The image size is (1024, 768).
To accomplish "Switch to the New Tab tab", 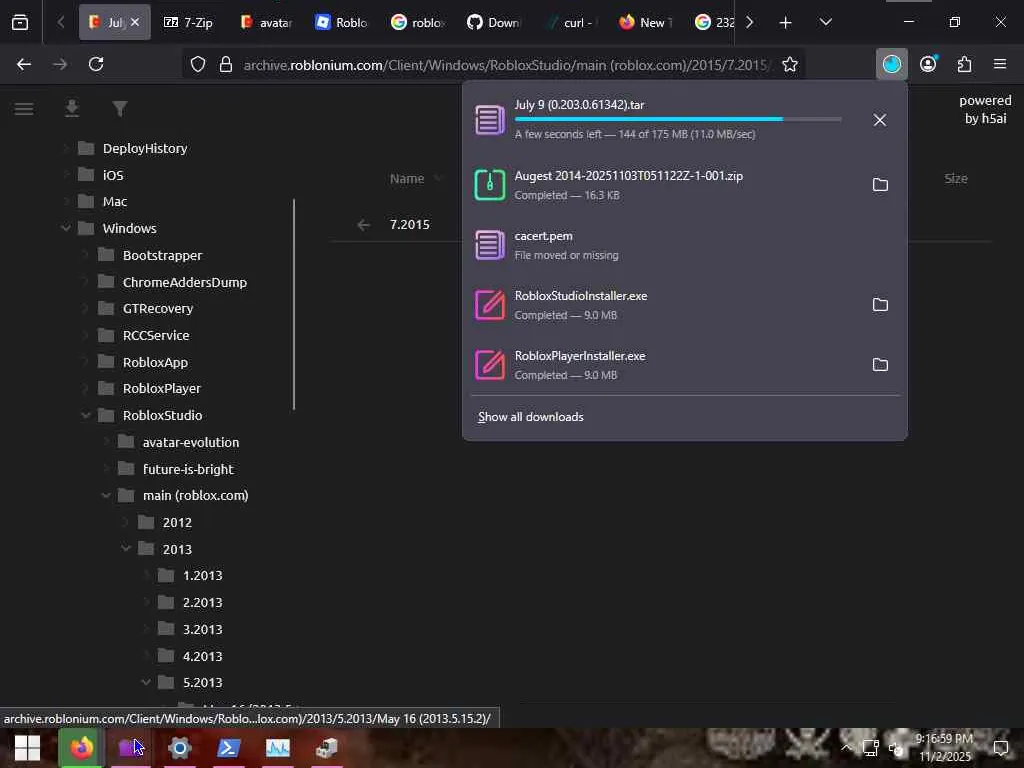I will [645, 22].
